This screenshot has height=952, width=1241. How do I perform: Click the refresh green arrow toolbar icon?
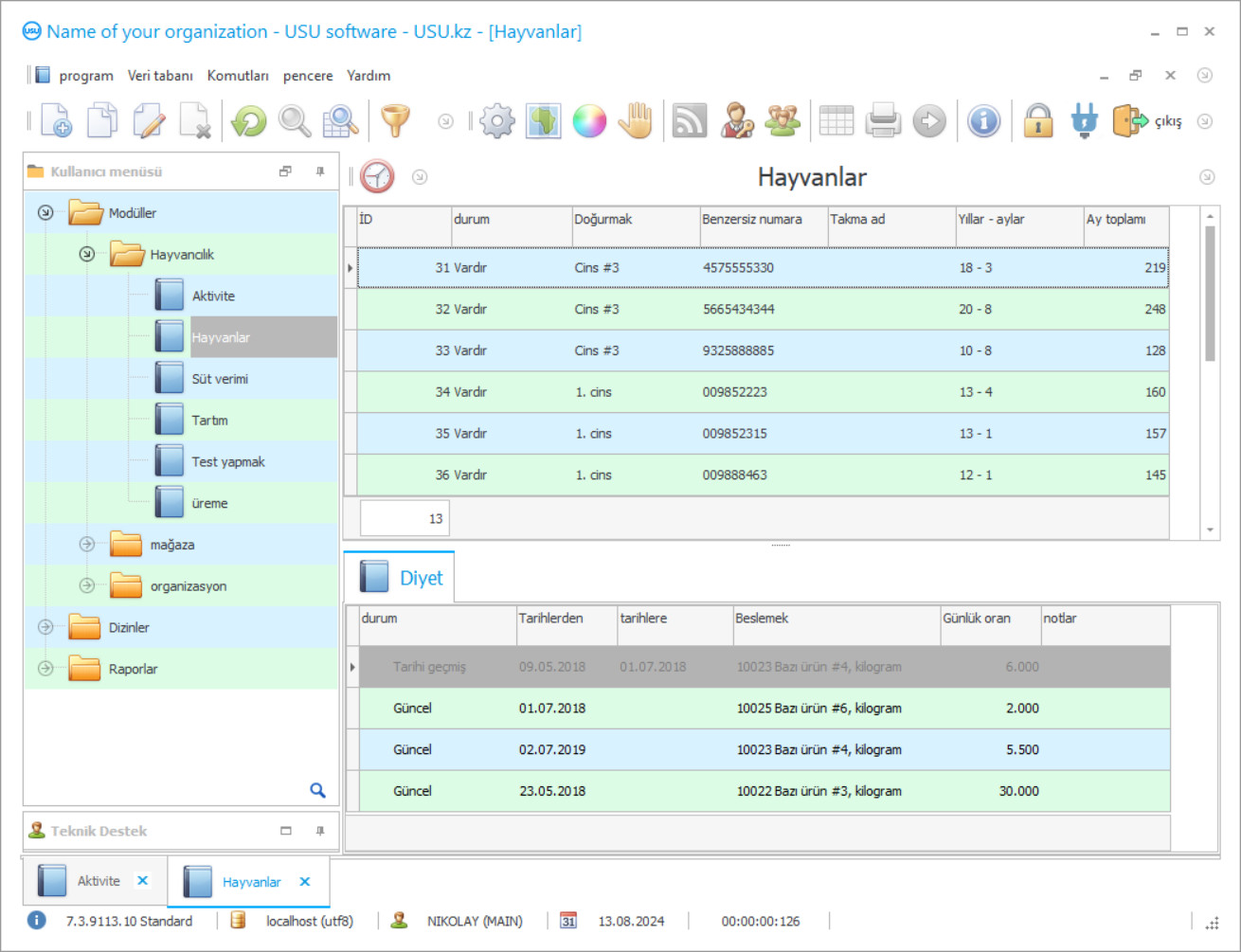pos(249,121)
